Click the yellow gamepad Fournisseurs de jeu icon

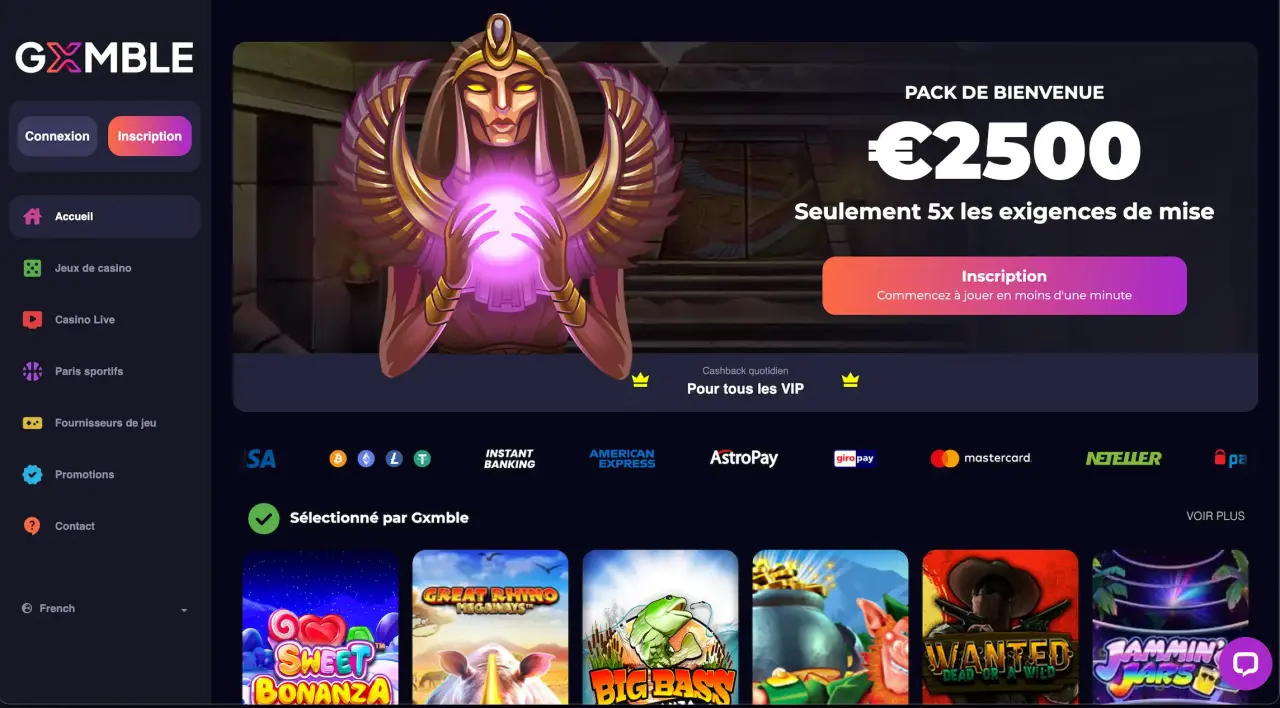(x=32, y=423)
